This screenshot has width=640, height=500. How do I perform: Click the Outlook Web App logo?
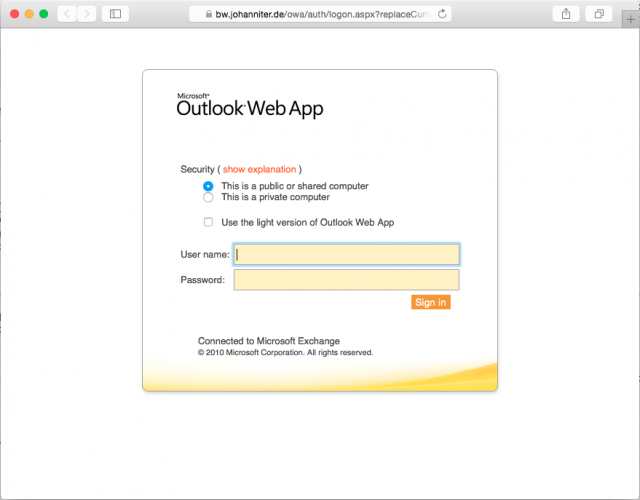point(250,105)
